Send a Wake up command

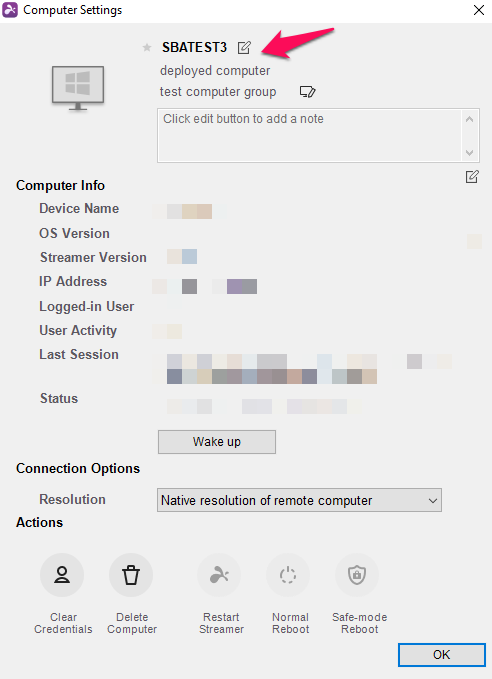coord(217,442)
